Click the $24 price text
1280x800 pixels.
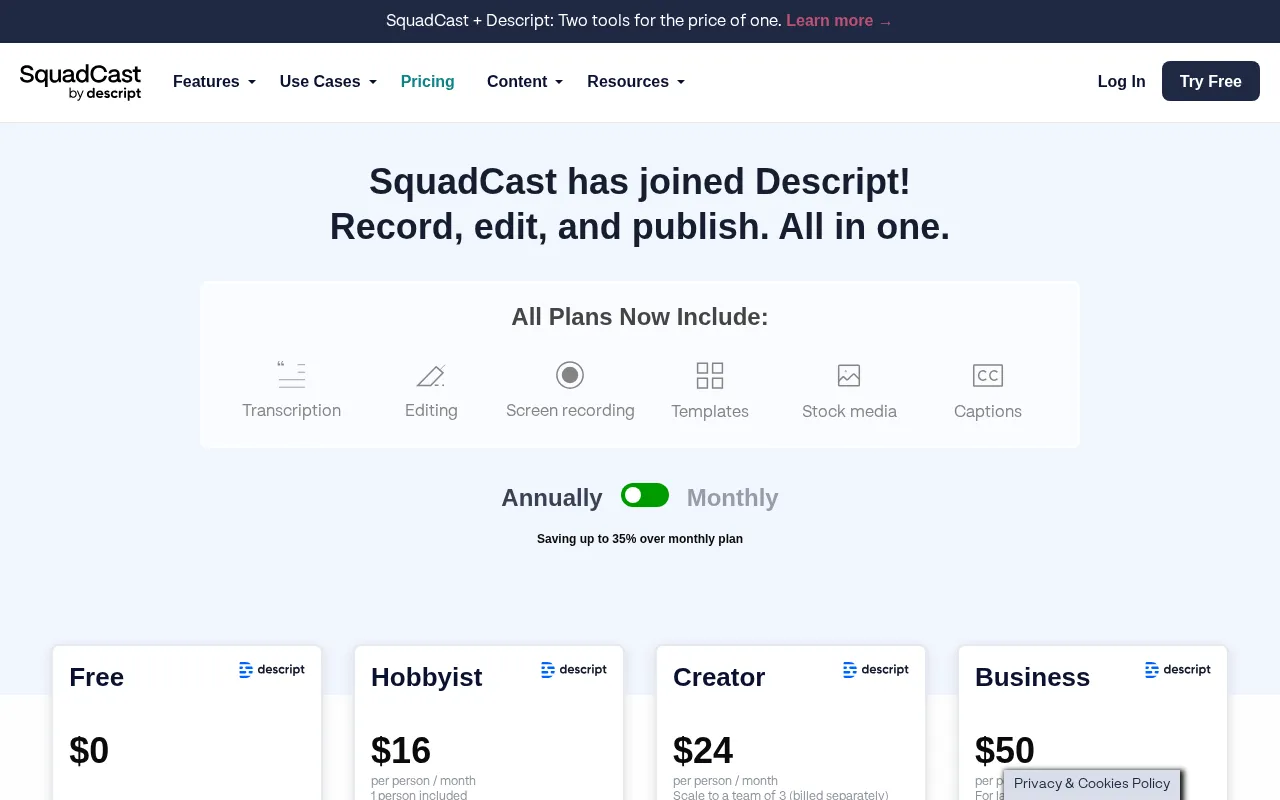coord(703,751)
